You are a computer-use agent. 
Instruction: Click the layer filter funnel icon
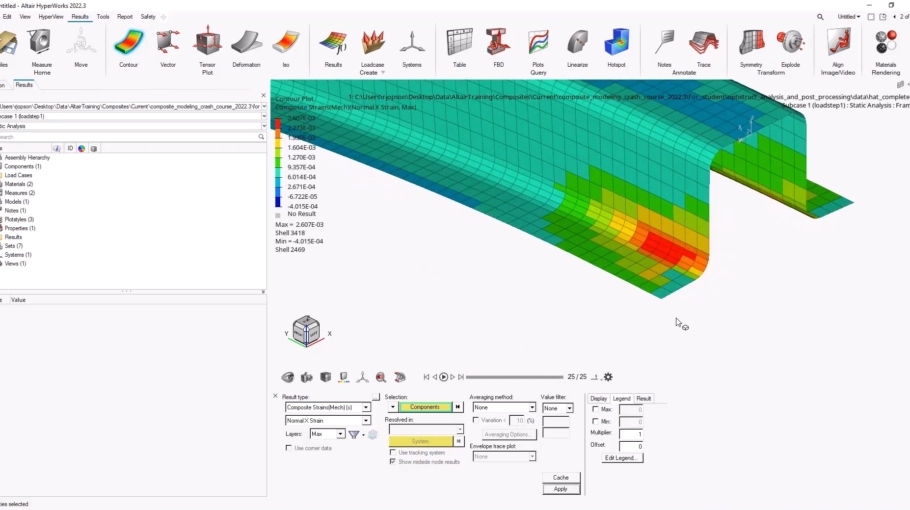pyautogui.click(x=354, y=434)
